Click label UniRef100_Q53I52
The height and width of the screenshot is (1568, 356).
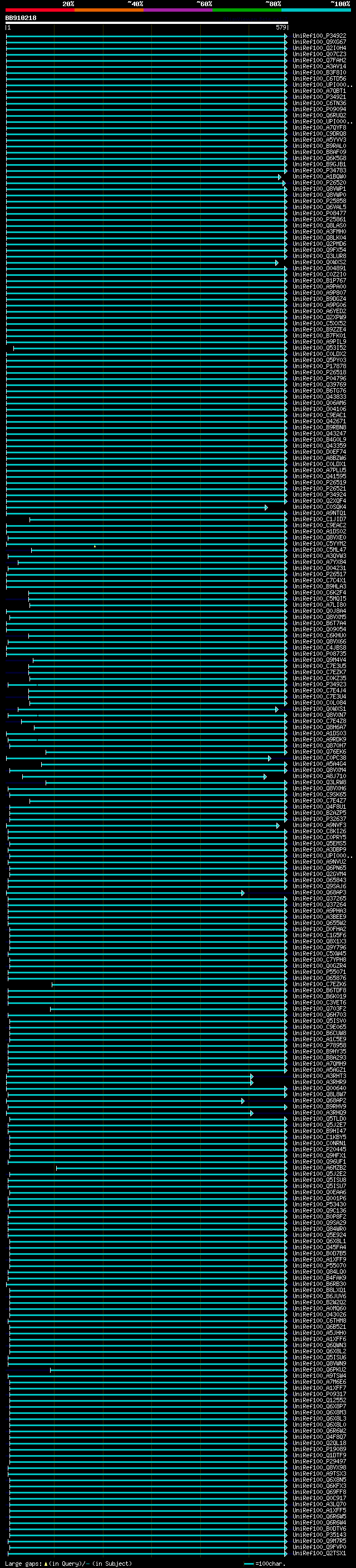tap(319, 348)
